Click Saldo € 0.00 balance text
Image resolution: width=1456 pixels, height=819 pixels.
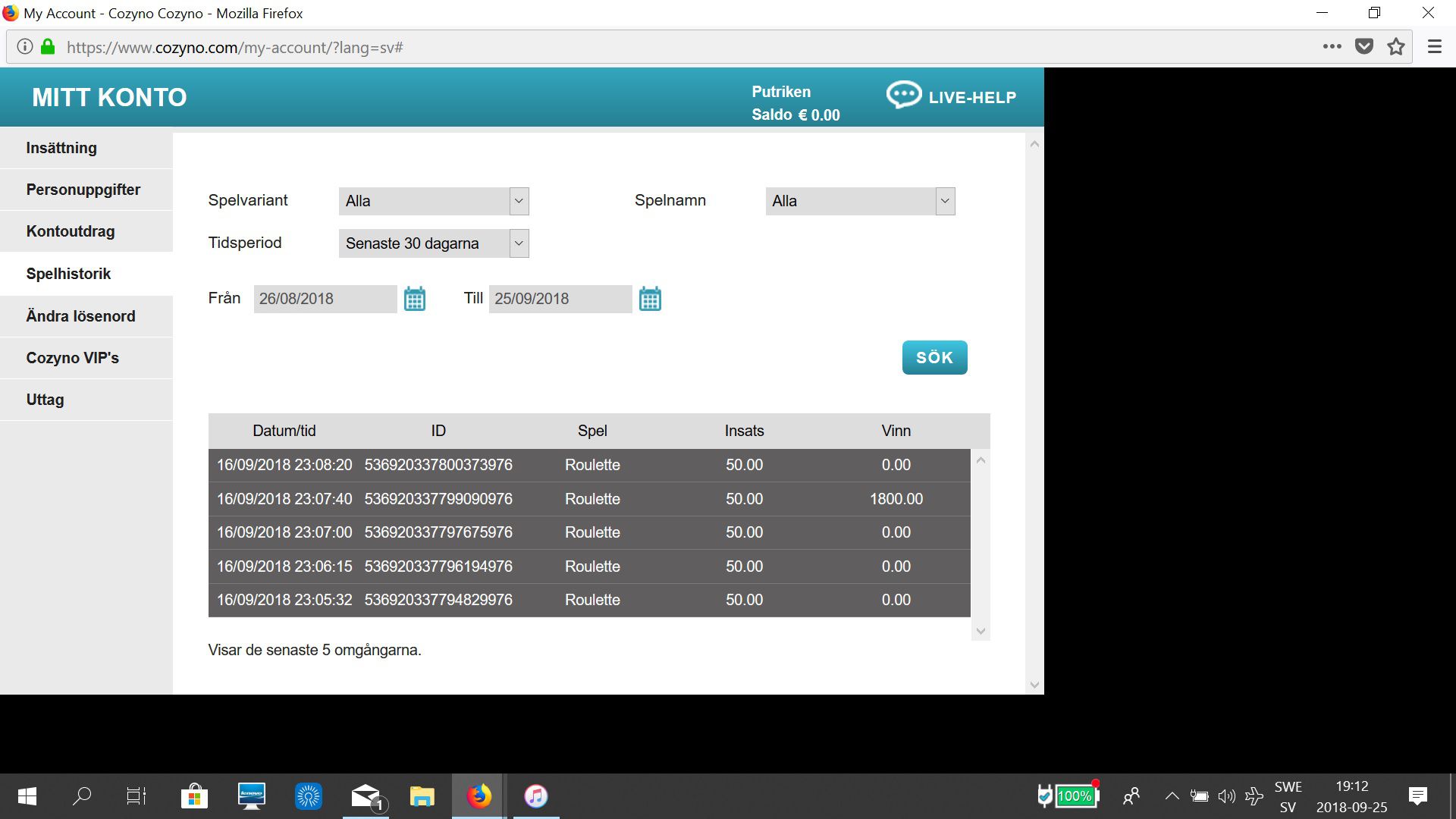click(x=795, y=115)
